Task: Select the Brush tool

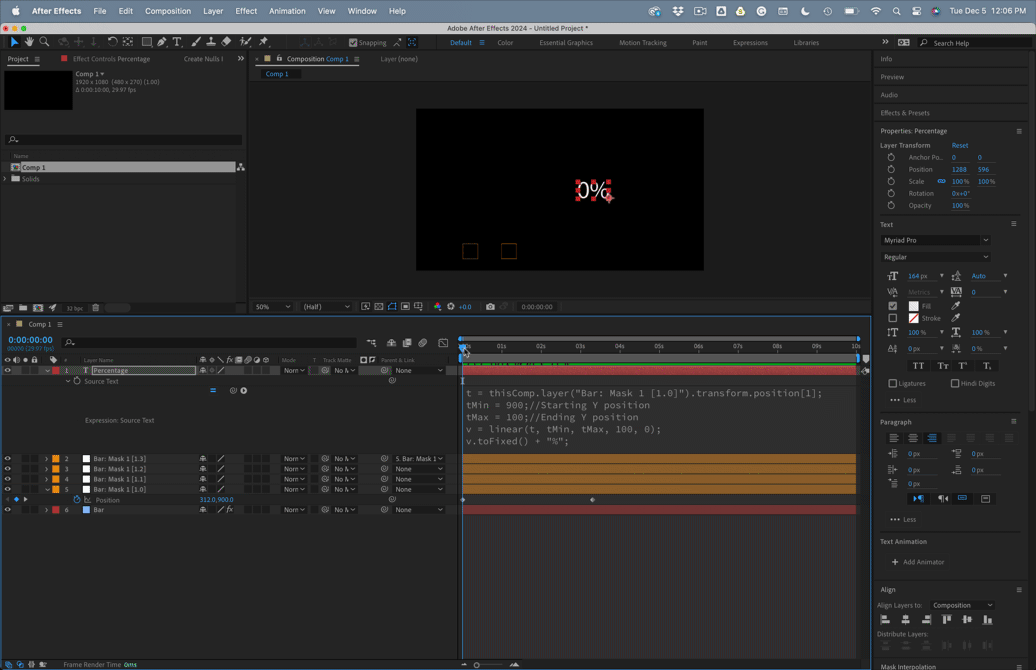Action: pyautogui.click(x=196, y=42)
